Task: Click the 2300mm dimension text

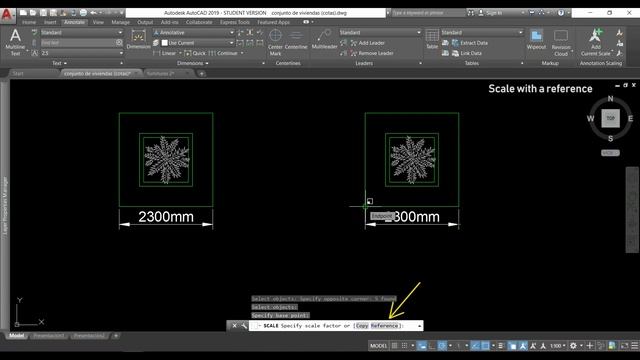Action: 166,217
